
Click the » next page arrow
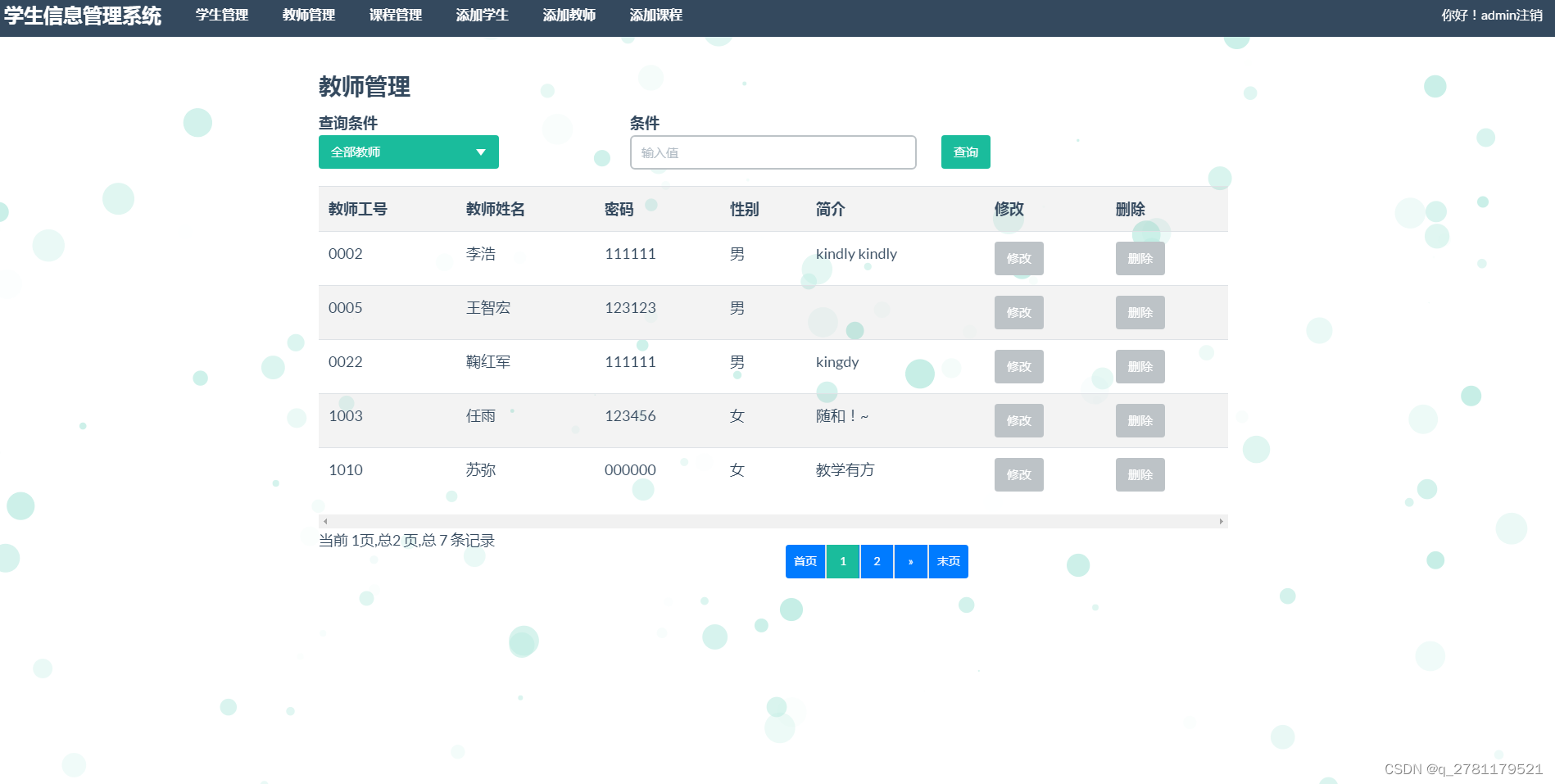coord(911,562)
